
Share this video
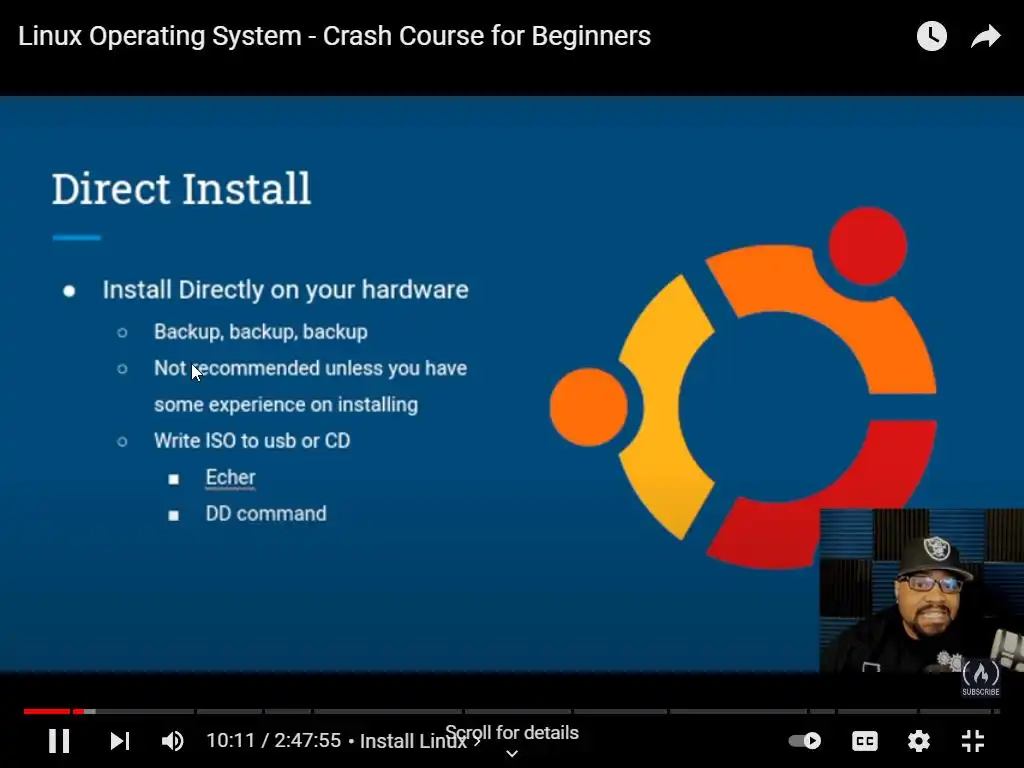(985, 36)
